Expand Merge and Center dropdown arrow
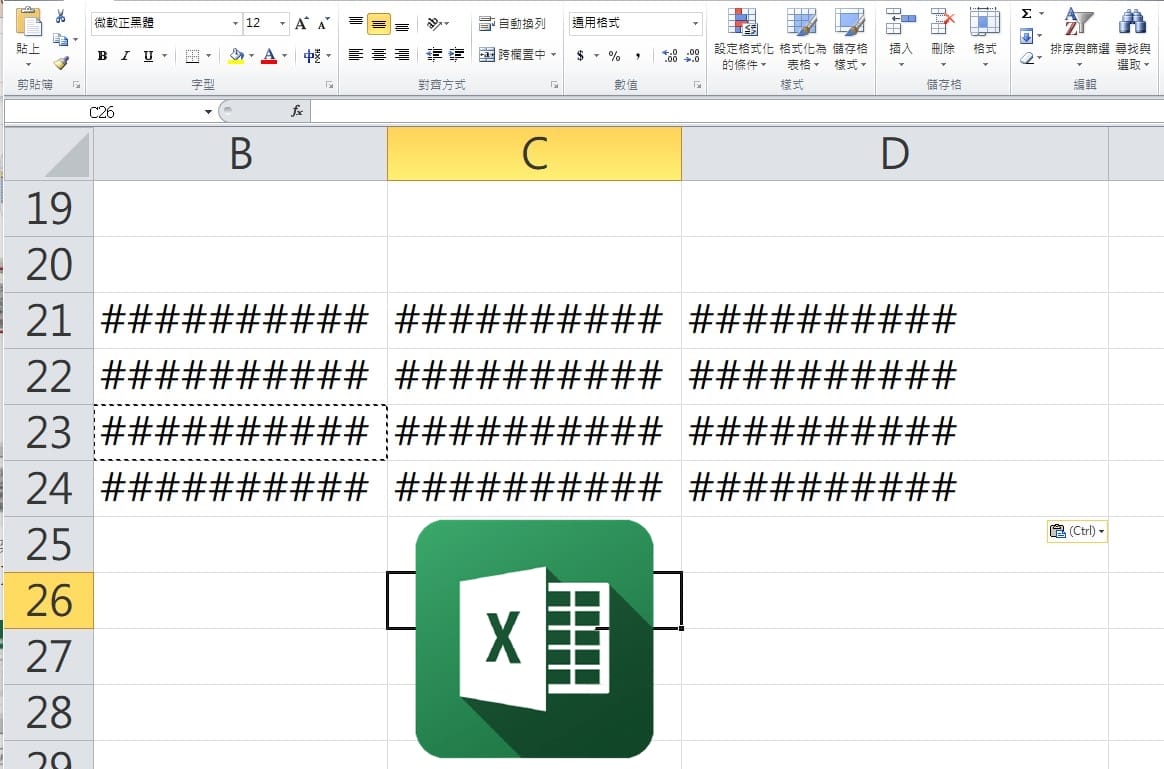The image size is (1164, 769). coord(554,54)
